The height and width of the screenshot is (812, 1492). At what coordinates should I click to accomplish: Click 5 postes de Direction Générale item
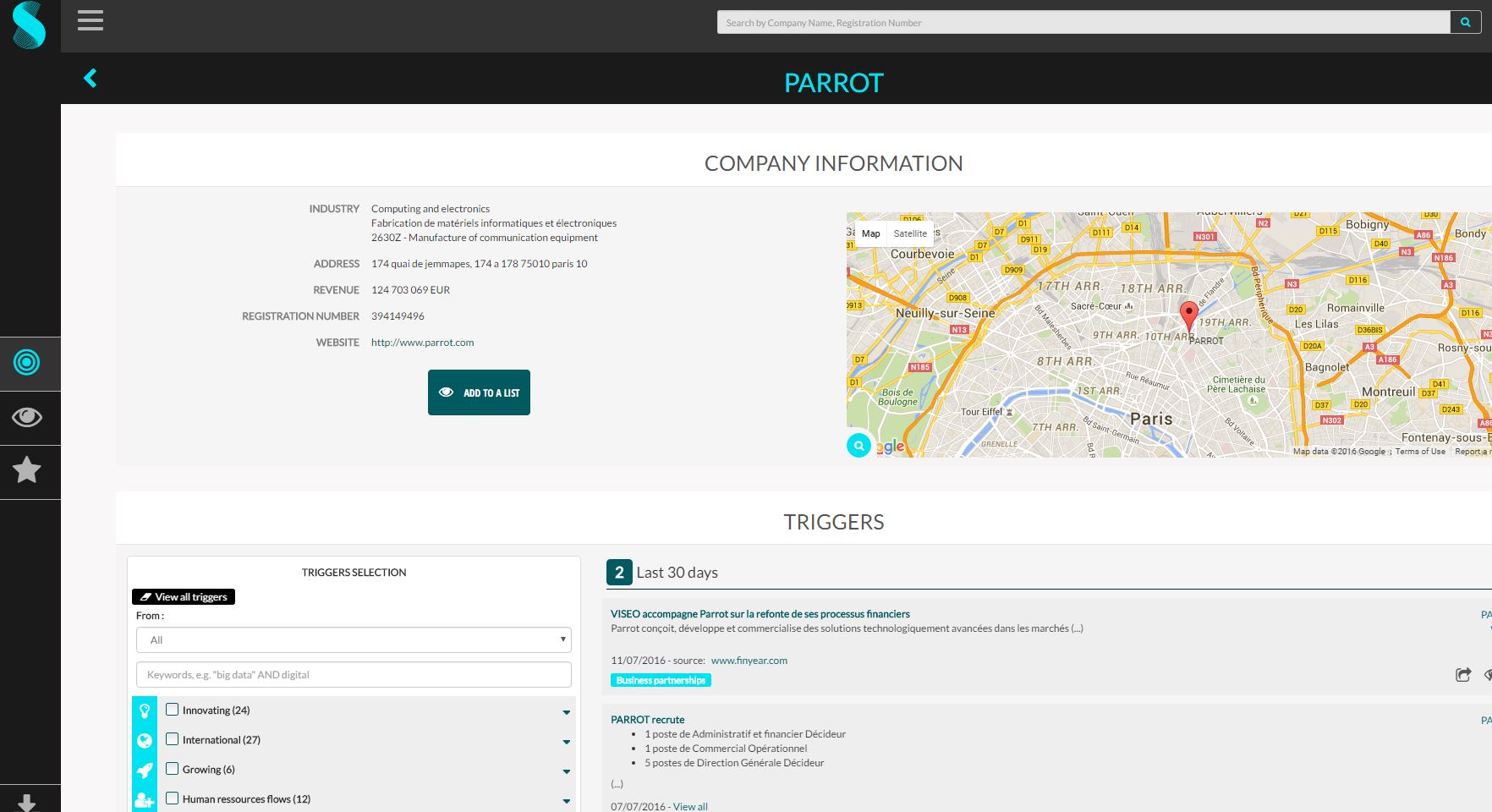pyautogui.click(x=734, y=763)
